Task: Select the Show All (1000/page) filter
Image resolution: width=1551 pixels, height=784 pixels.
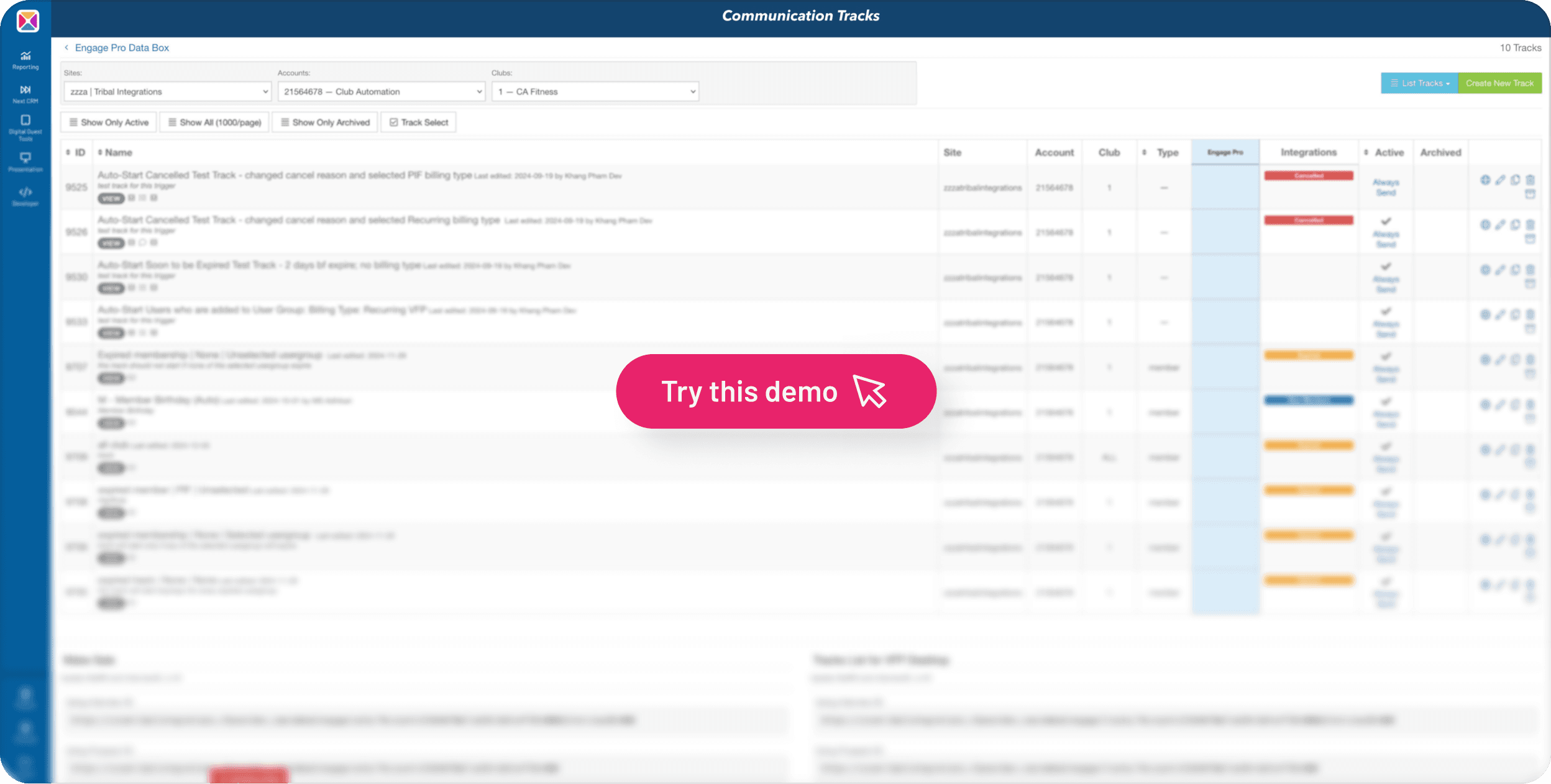Action: tap(214, 122)
